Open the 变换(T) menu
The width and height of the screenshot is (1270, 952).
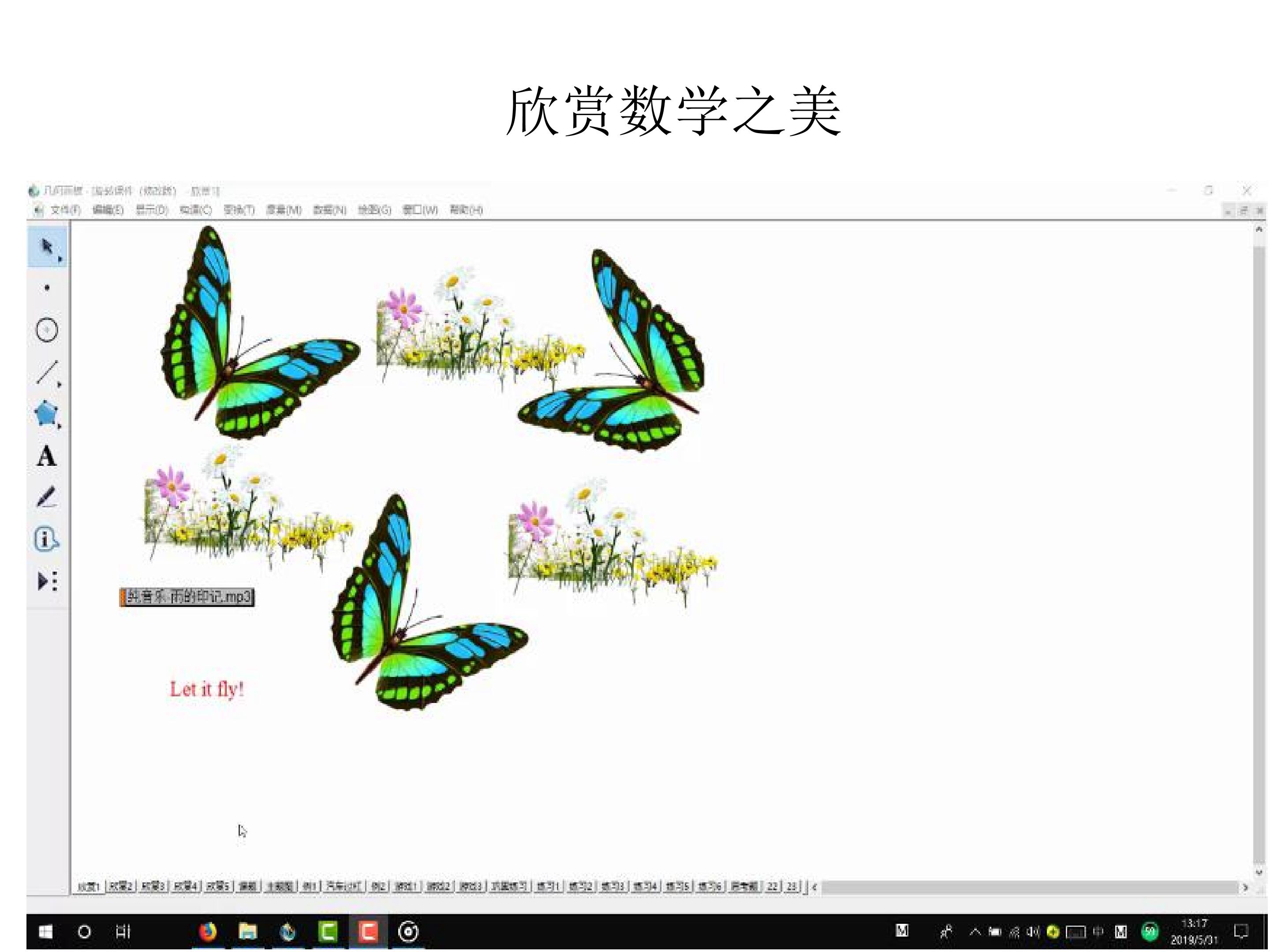(x=239, y=210)
